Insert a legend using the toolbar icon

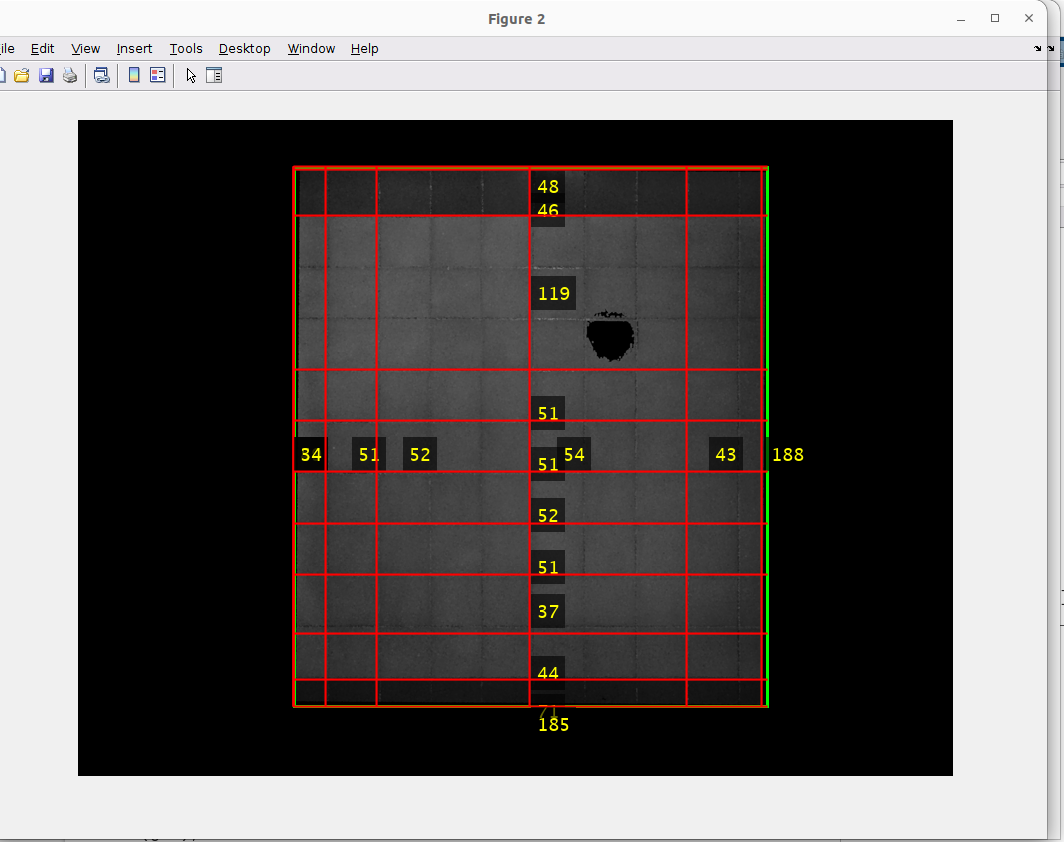[x=157, y=75]
